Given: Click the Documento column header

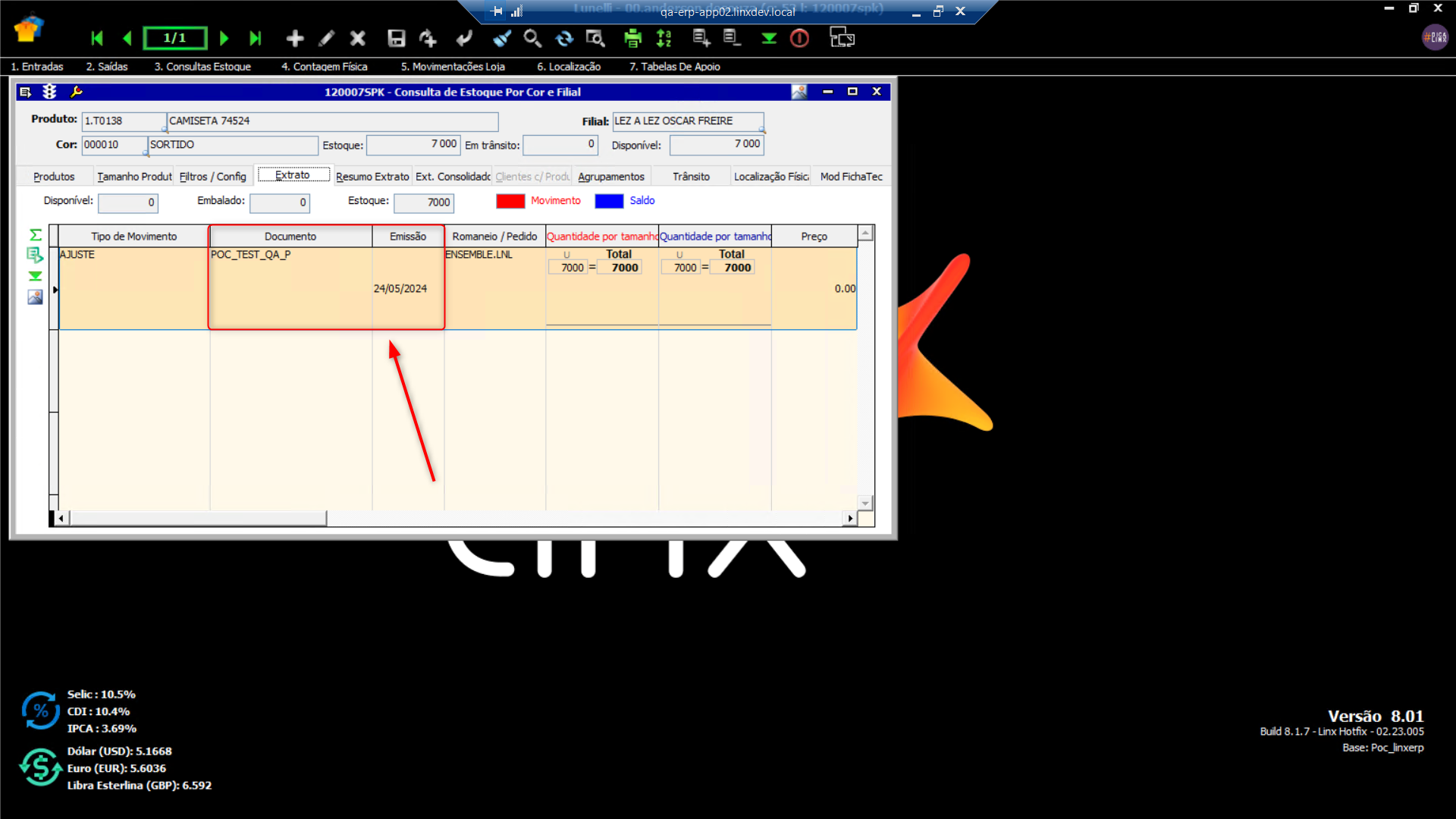Looking at the screenshot, I should click(x=290, y=237).
